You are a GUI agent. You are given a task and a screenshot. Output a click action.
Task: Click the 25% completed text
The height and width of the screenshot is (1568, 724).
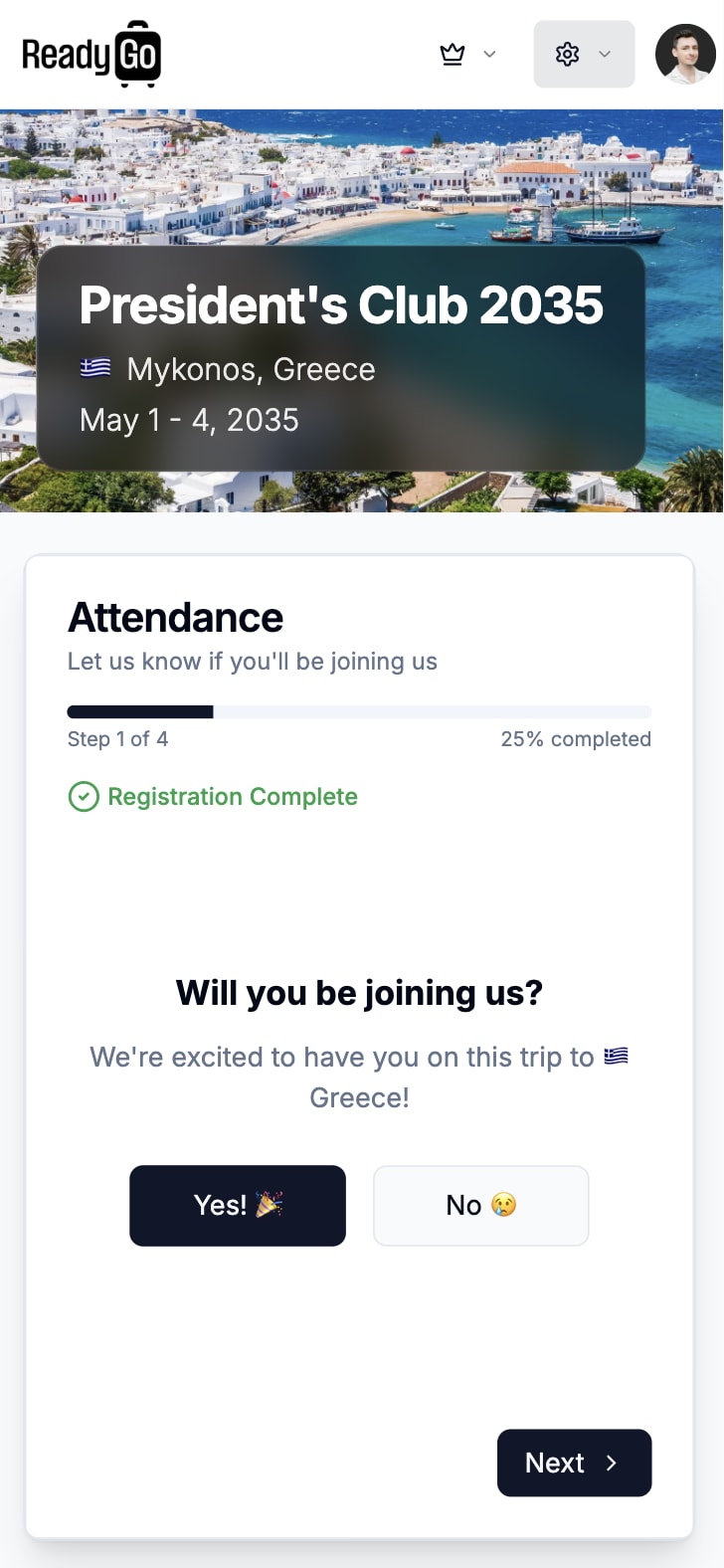(x=576, y=739)
